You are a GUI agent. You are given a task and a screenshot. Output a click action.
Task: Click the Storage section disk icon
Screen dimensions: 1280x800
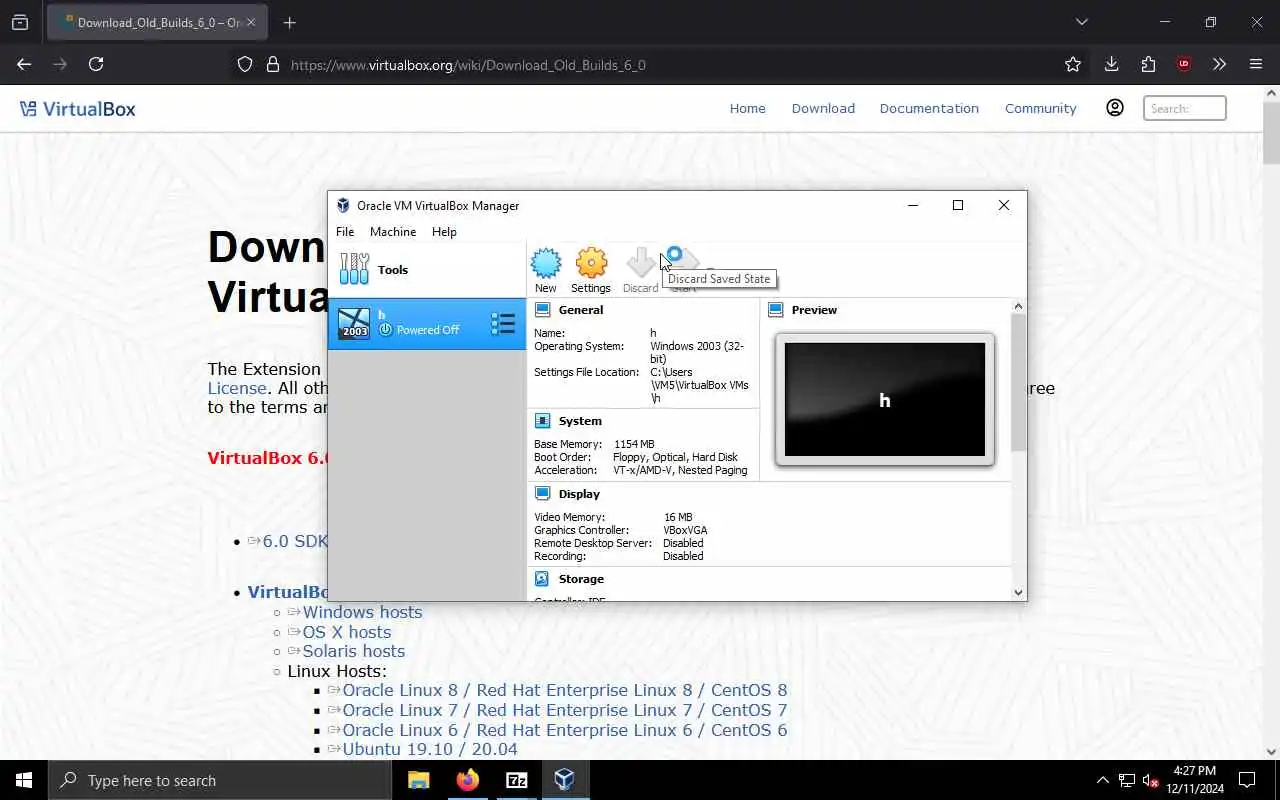543,579
